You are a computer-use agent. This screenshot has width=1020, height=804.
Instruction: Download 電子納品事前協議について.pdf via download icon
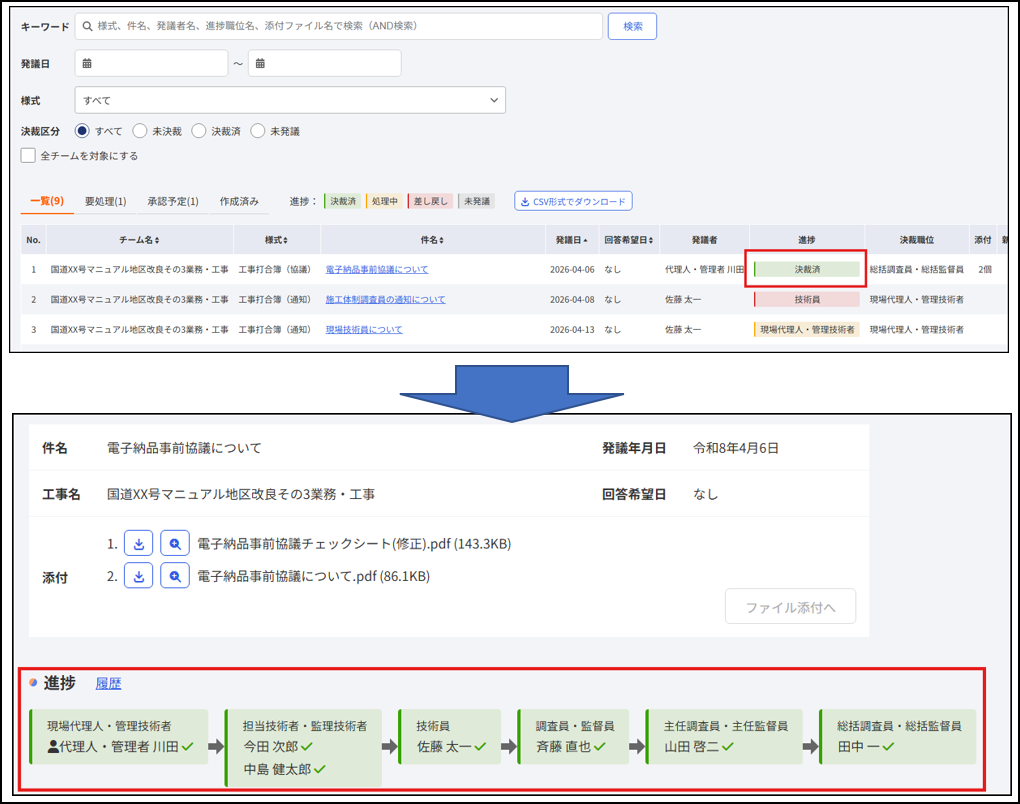[x=139, y=576]
